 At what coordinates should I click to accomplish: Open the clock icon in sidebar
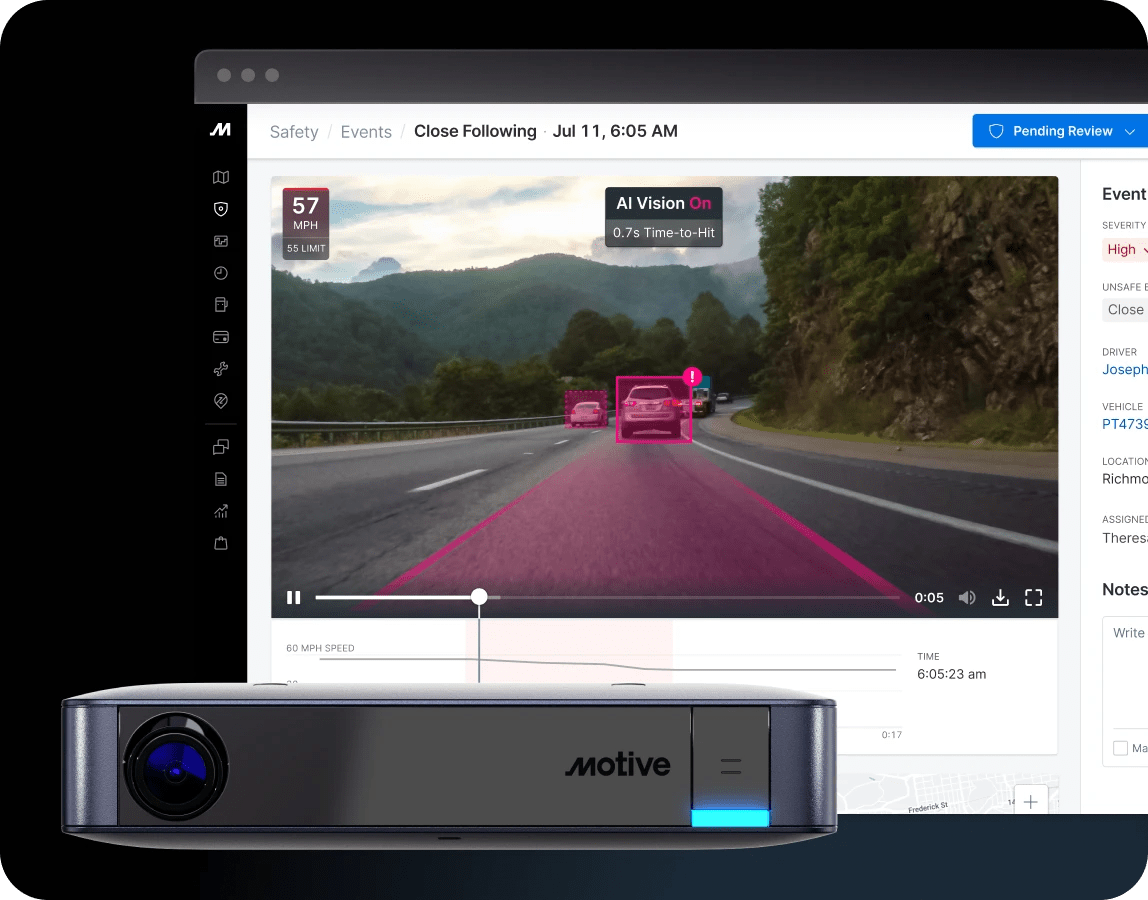pos(221,273)
